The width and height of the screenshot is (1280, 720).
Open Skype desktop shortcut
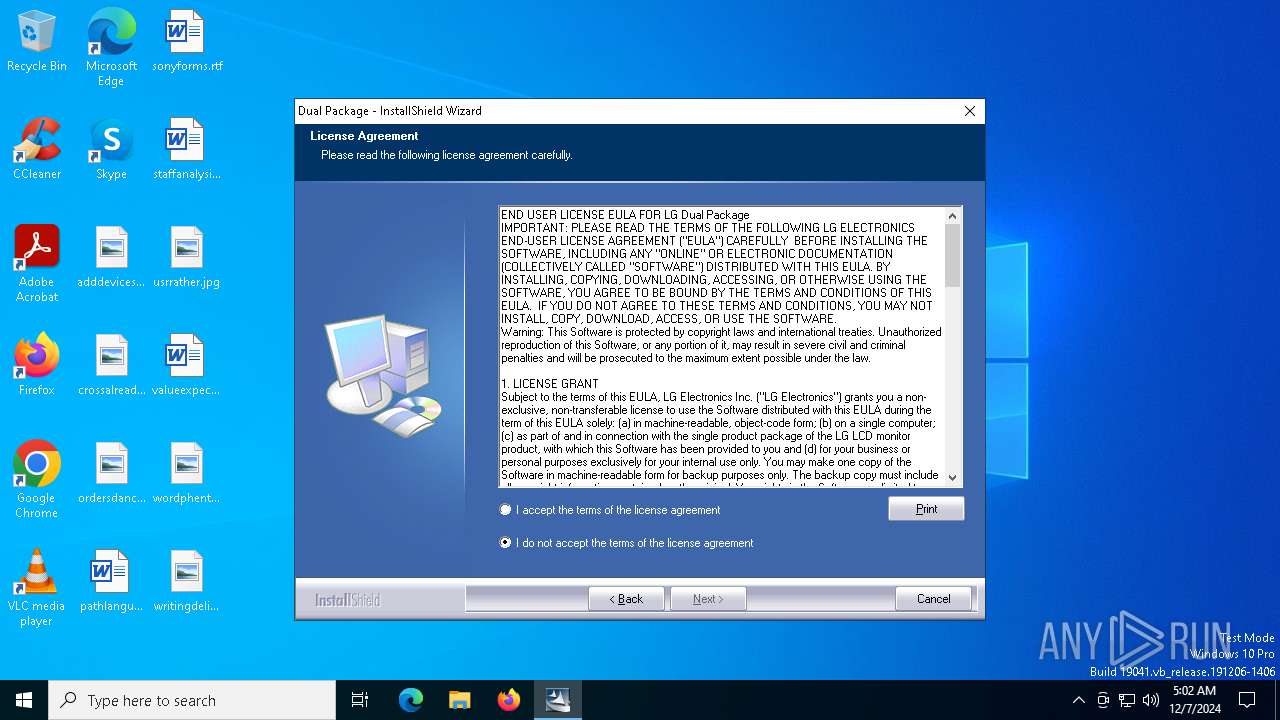pyautogui.click(x=111, y=149)
